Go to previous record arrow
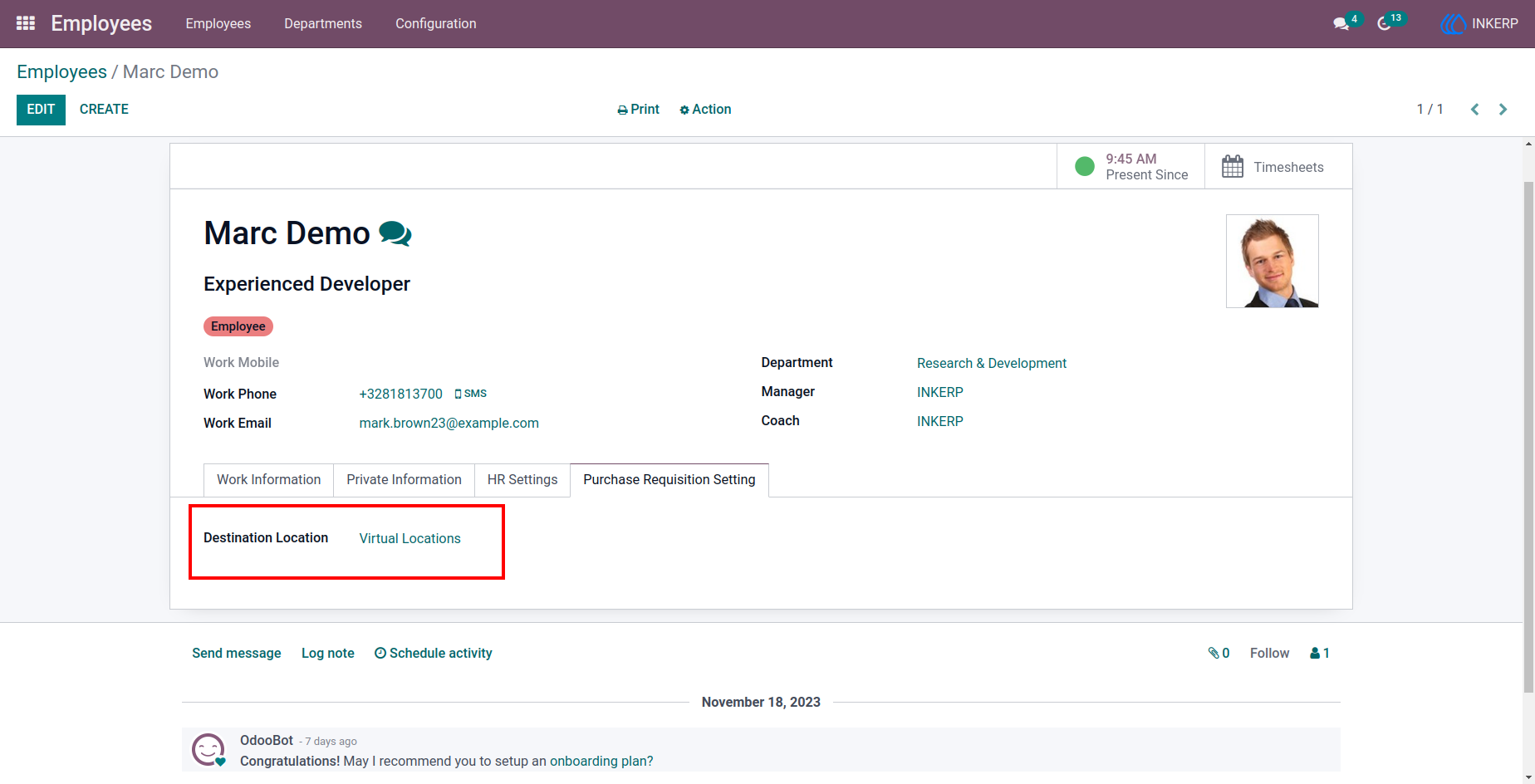1535x784 pixels. coord(1475,110)
